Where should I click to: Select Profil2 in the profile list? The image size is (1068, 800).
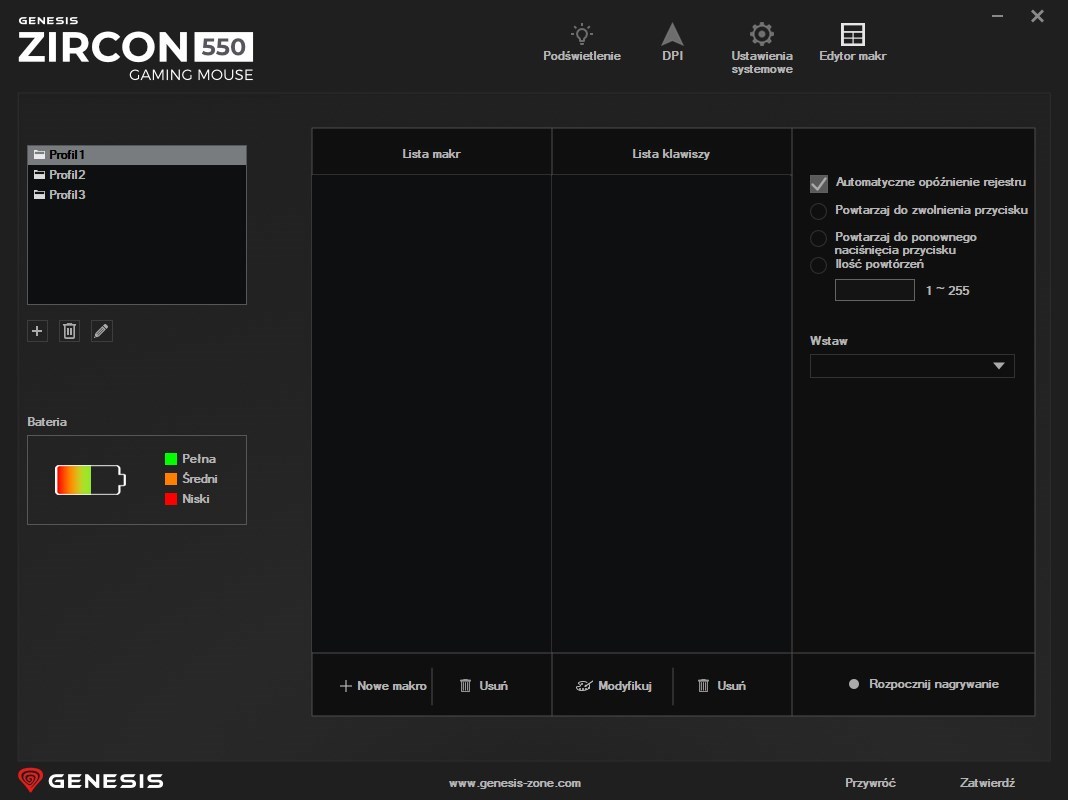click(x=136, y=174)
